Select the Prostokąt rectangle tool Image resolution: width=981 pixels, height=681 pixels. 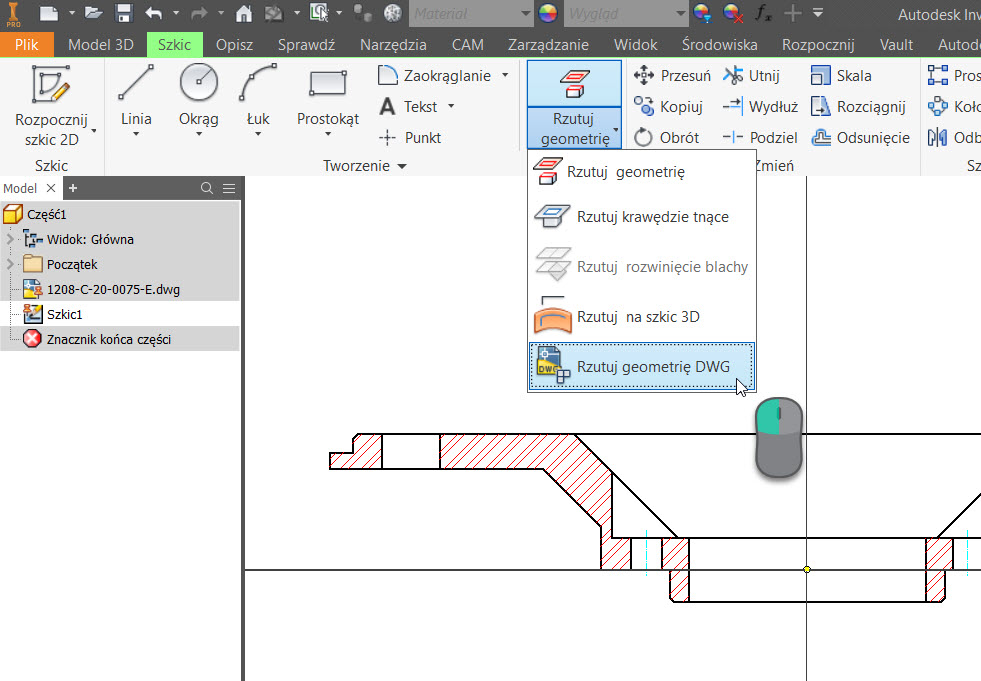pyautogui.click(x=327, y=96)
